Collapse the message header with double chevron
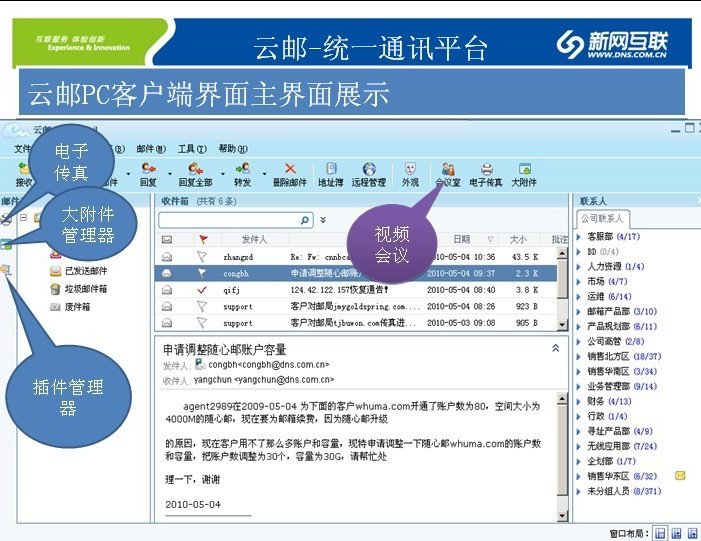701x541 pixels. pyautogui.click(x=555, y=347)
